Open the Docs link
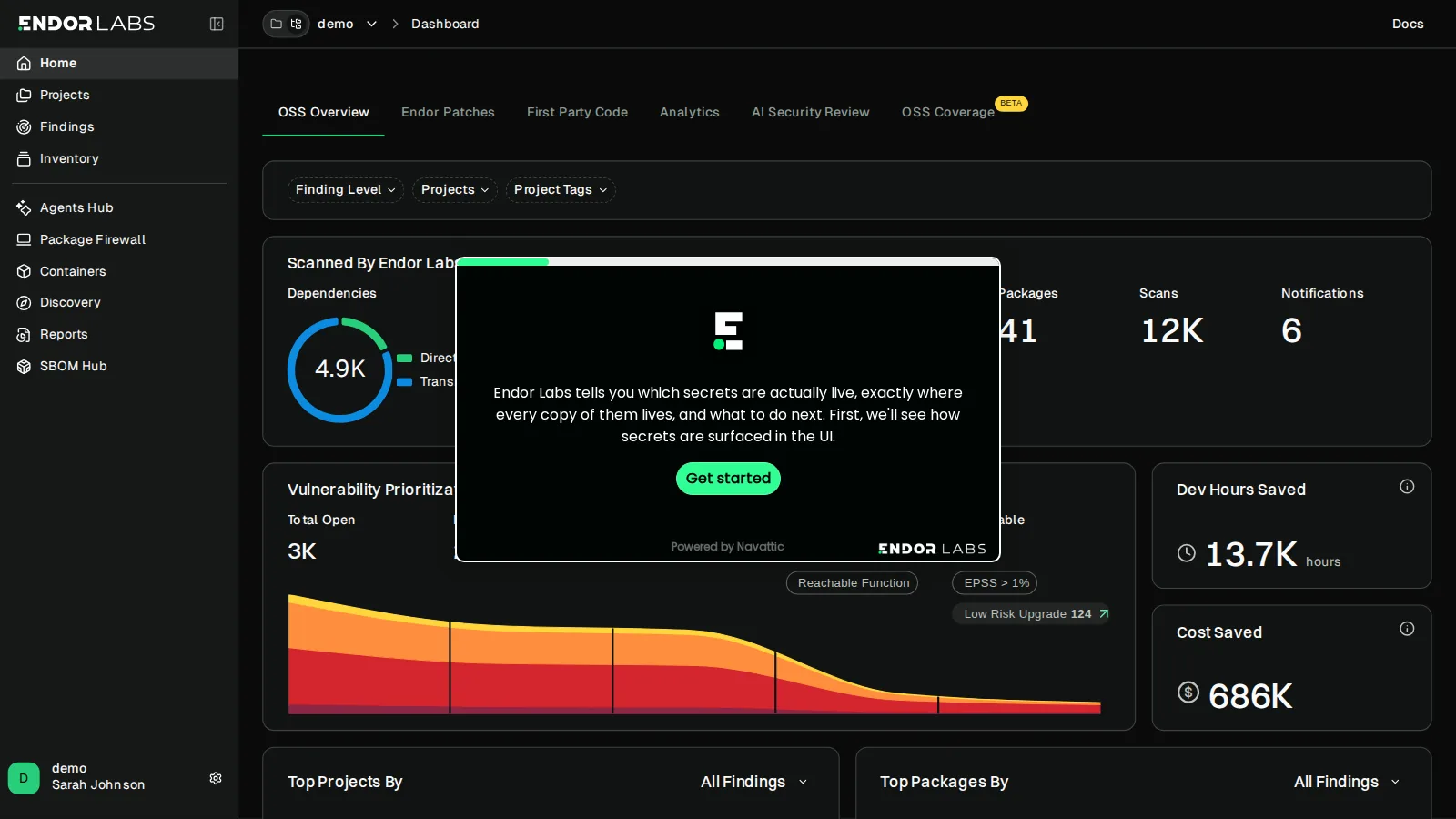The image size is (1456, 819). click(x=1408, y=24)
